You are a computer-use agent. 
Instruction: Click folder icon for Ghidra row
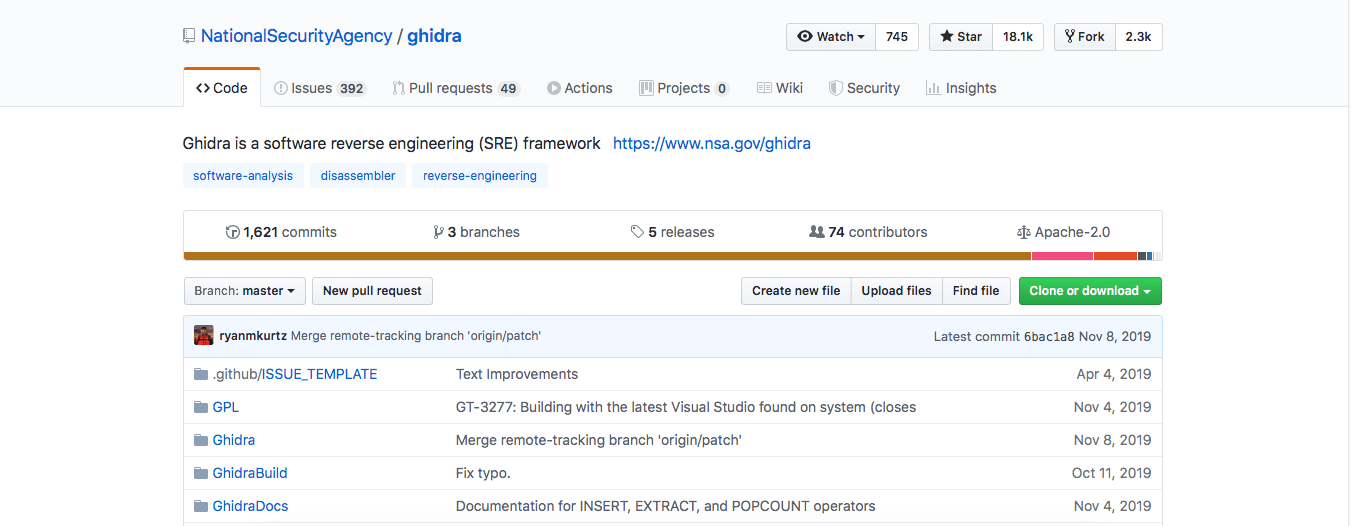(x=201, y=440)
